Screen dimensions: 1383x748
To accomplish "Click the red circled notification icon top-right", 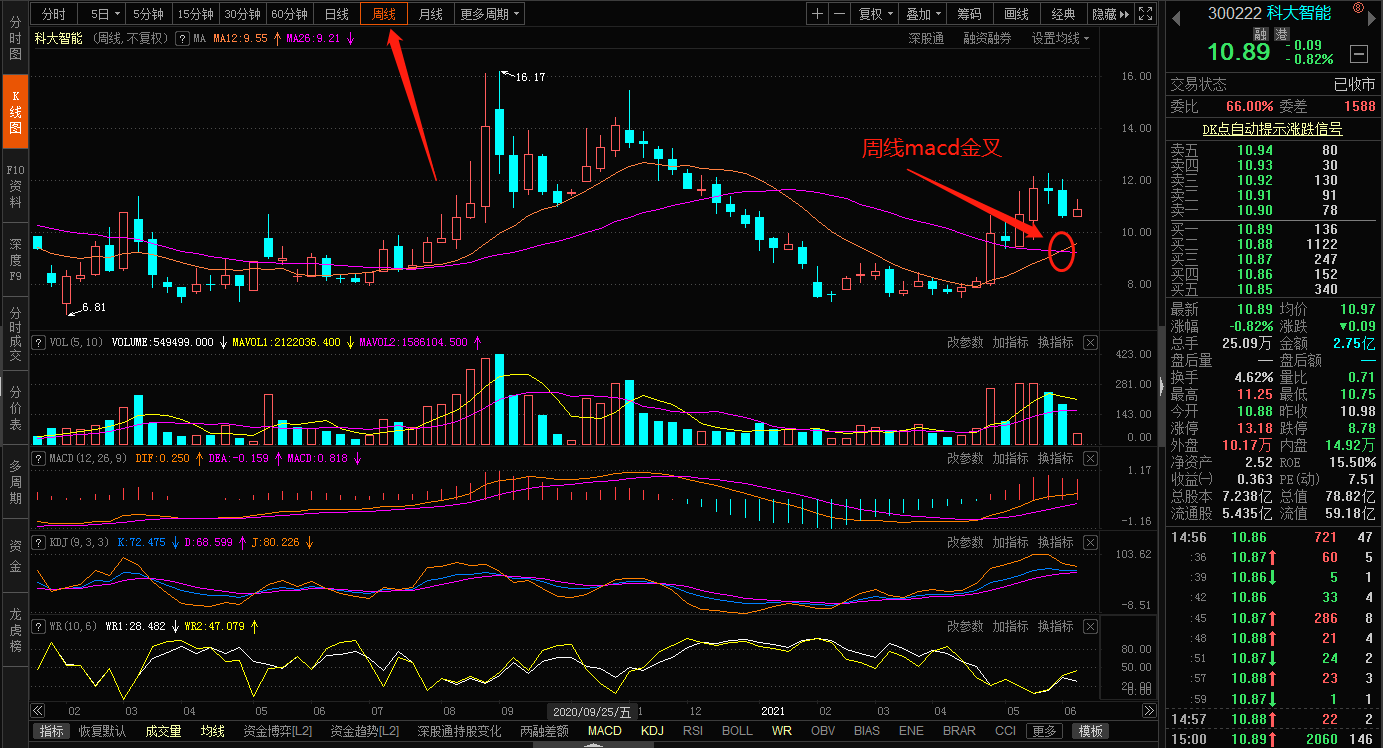I will click(x=1358, y=8).
